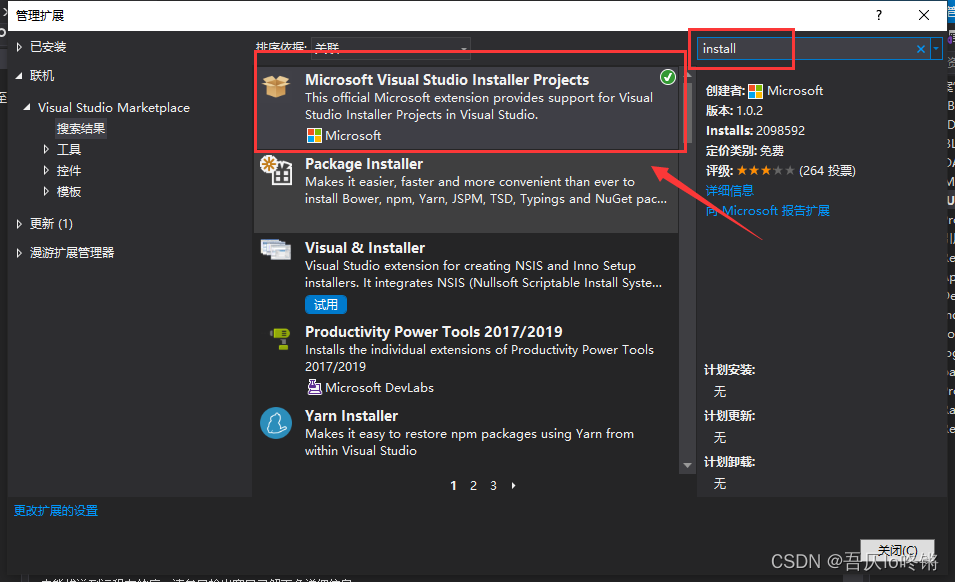The image size is (955, 582).
Task: Expand the 漫游扩展管理器 category
Action: pos(19,253)
